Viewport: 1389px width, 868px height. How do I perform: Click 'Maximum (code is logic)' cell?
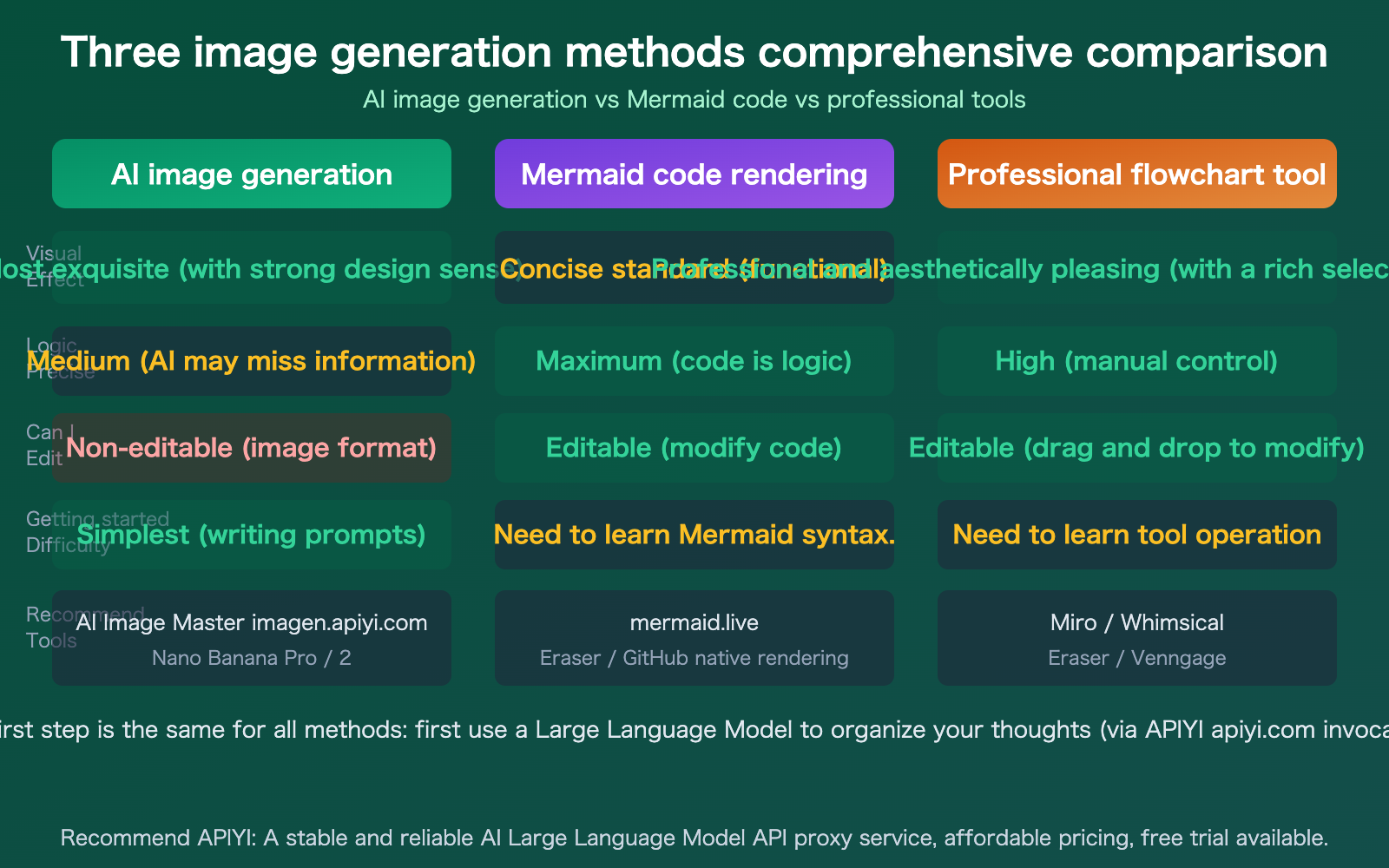(x=694, y=361)
